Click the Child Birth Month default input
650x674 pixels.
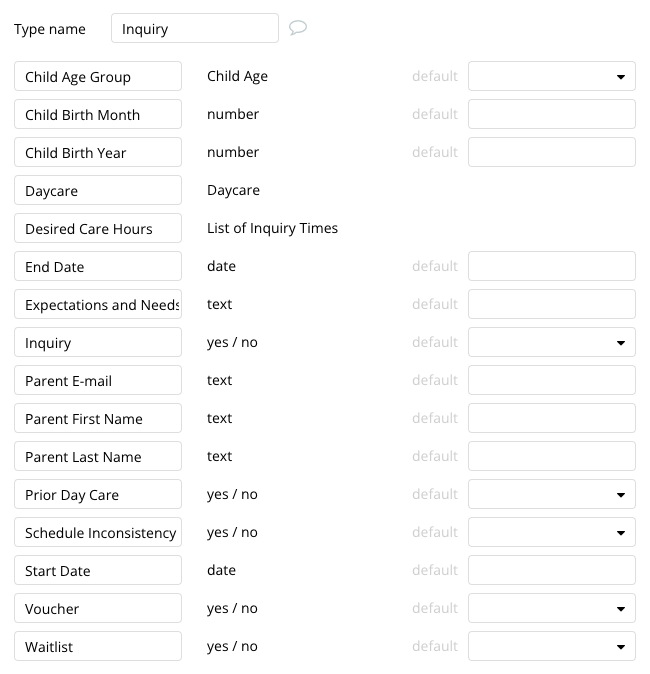coord(551,114)
